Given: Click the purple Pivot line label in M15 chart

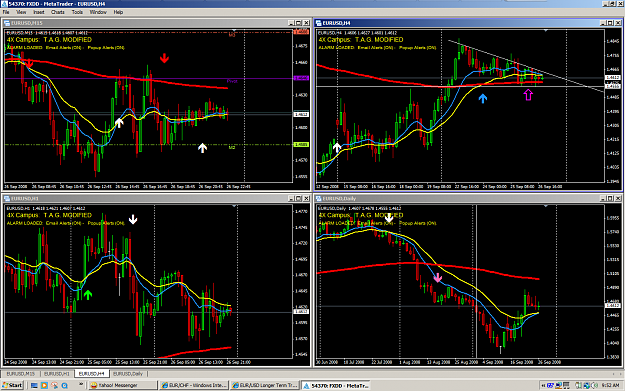Looking at the screenshot, I should pyautogui.click(x=232, y=81).
